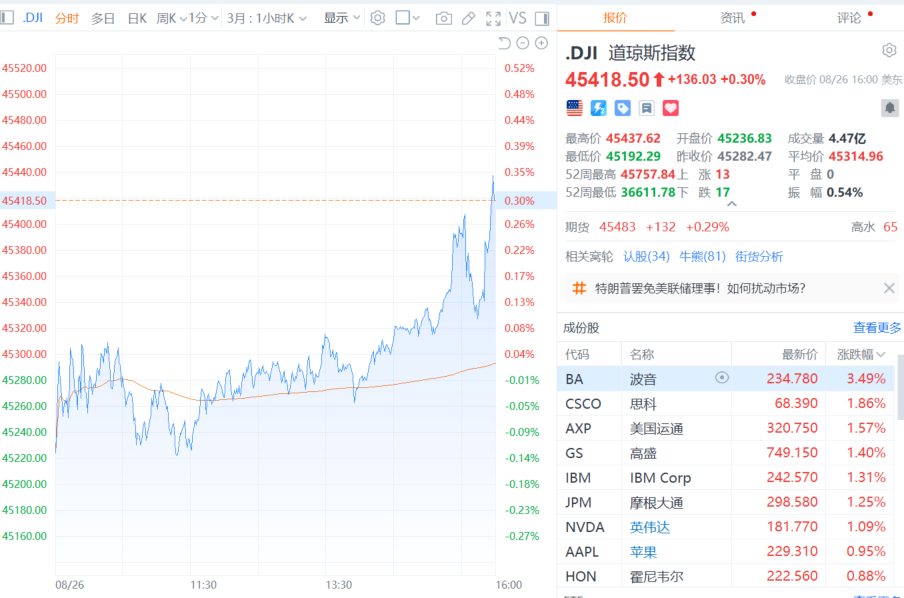Select the CSCO 思科 row
Viewport: 904px width, 598px height.
pyautogui.click(x=726, y=403)
